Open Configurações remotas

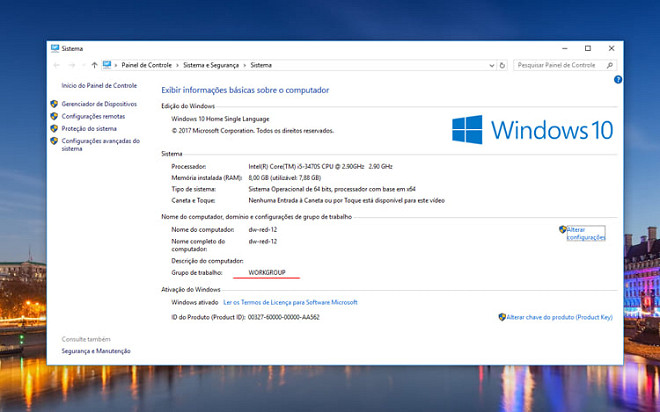[x=94, y=116]
